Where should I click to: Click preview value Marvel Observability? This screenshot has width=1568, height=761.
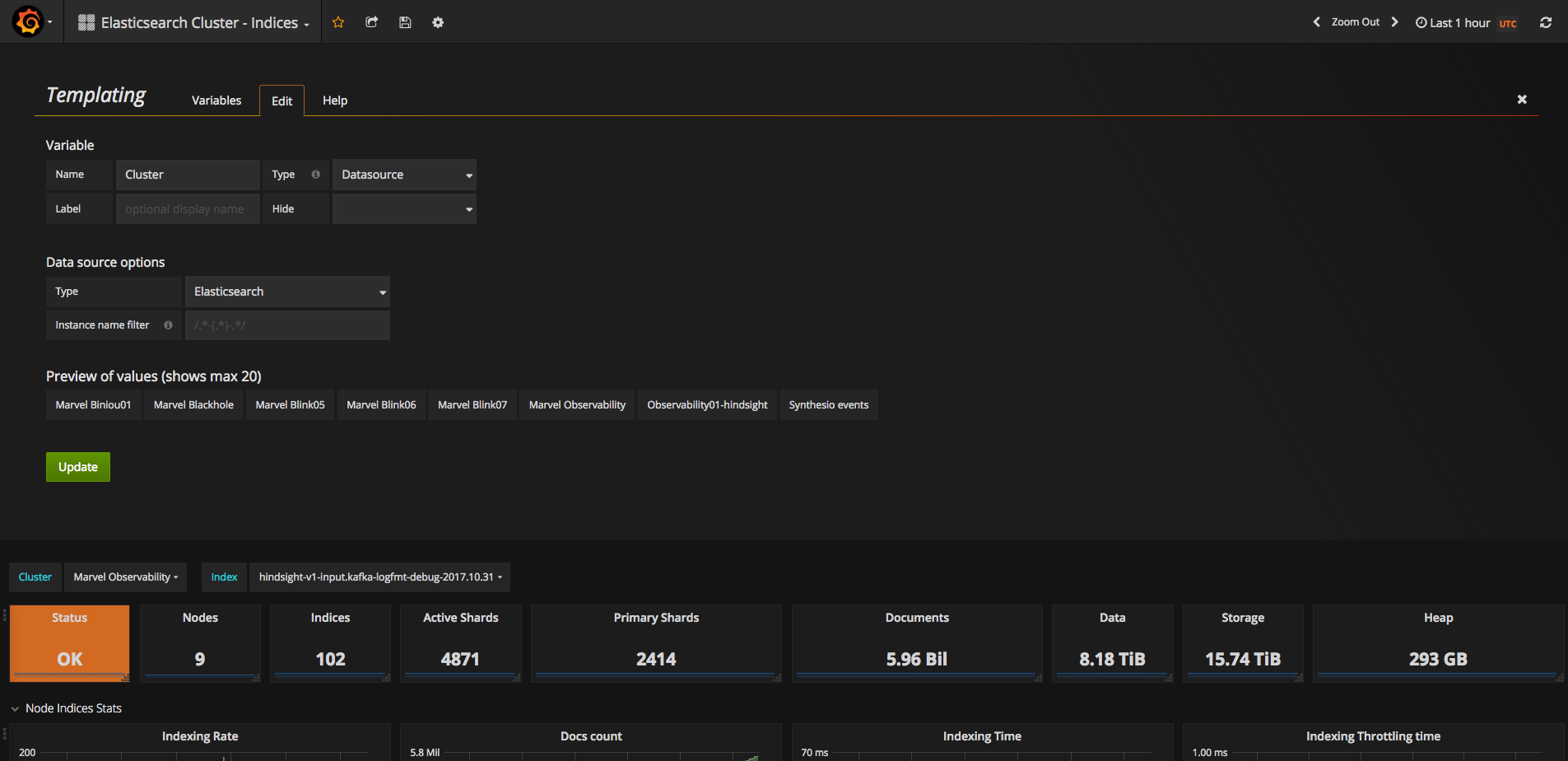577,405
